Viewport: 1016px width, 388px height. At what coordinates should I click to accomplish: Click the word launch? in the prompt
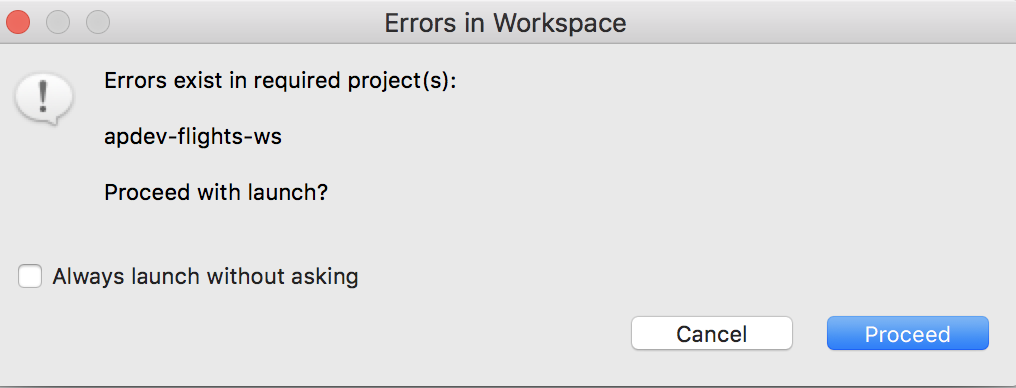[x=289, y=192]
